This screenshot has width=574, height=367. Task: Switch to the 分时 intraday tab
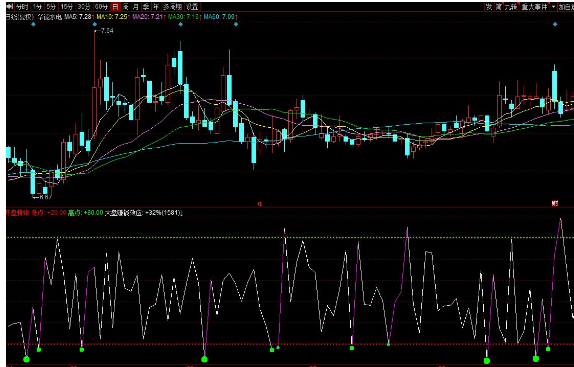click(x=22, y=7)
